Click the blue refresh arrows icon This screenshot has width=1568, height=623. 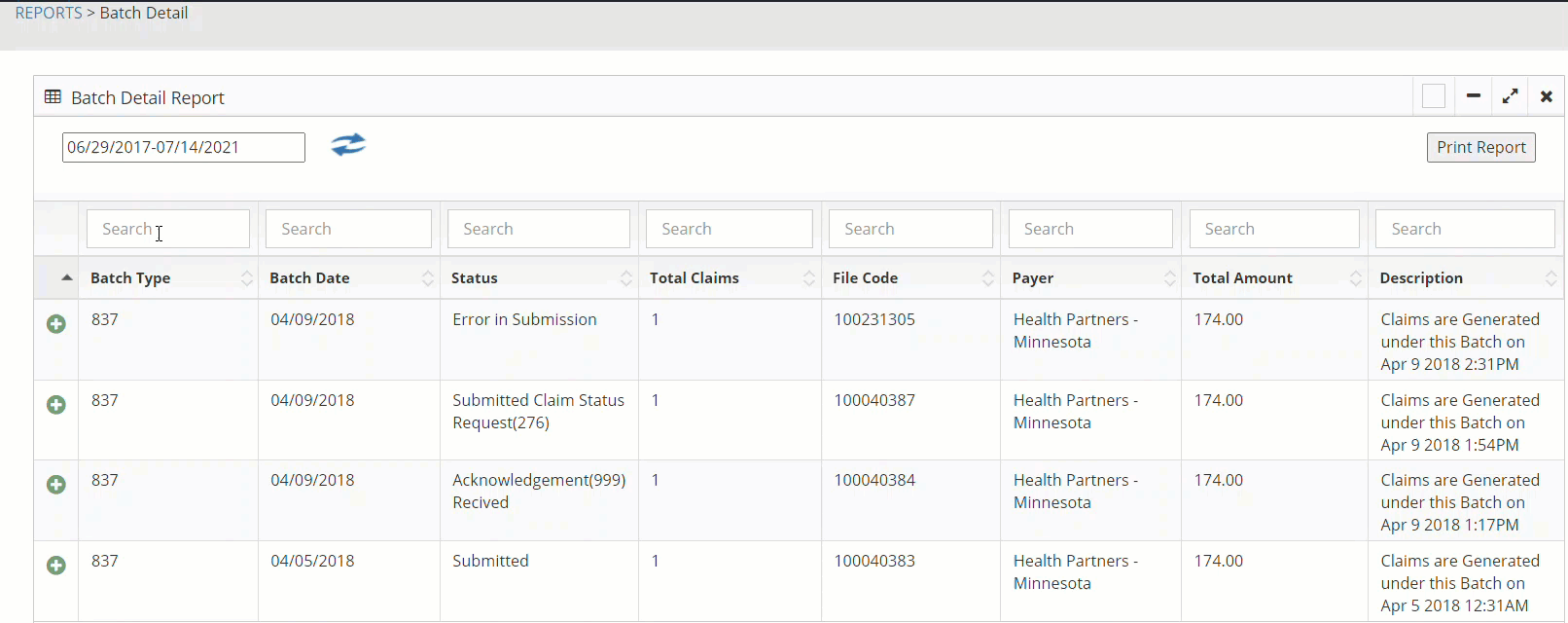(348, 145)
